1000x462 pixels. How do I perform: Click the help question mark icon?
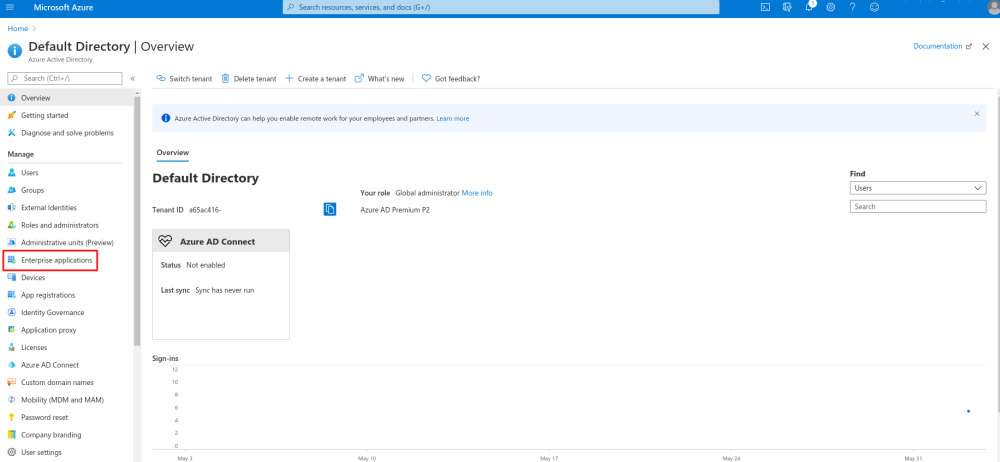click(852, 7)
